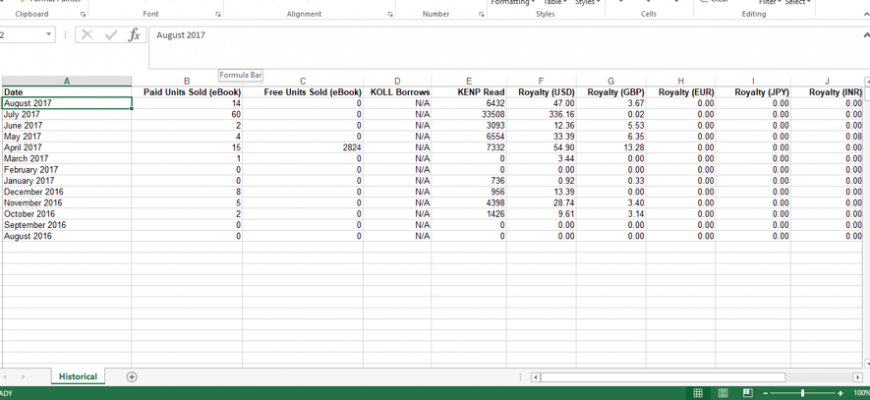
Task: Switch to Normal view in status bar
Action: pyautogui.click(x=697, y=393)
